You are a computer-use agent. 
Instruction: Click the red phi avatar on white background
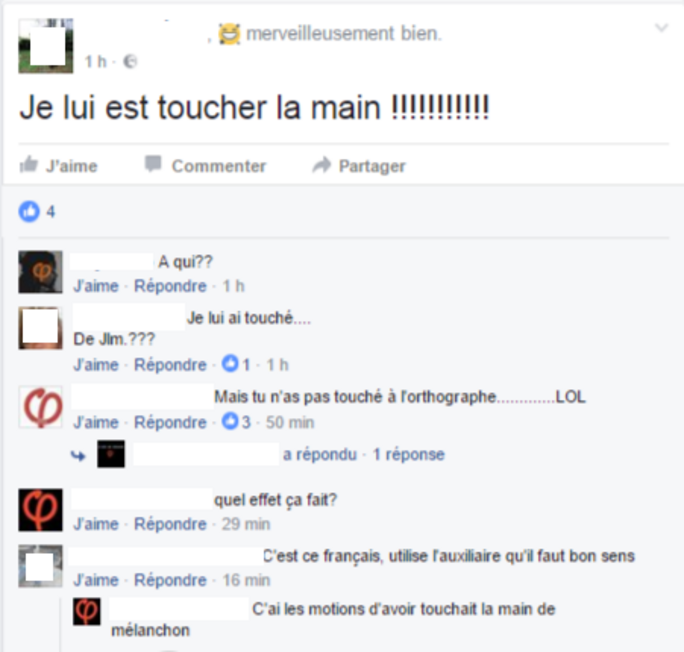coord(41,407)
